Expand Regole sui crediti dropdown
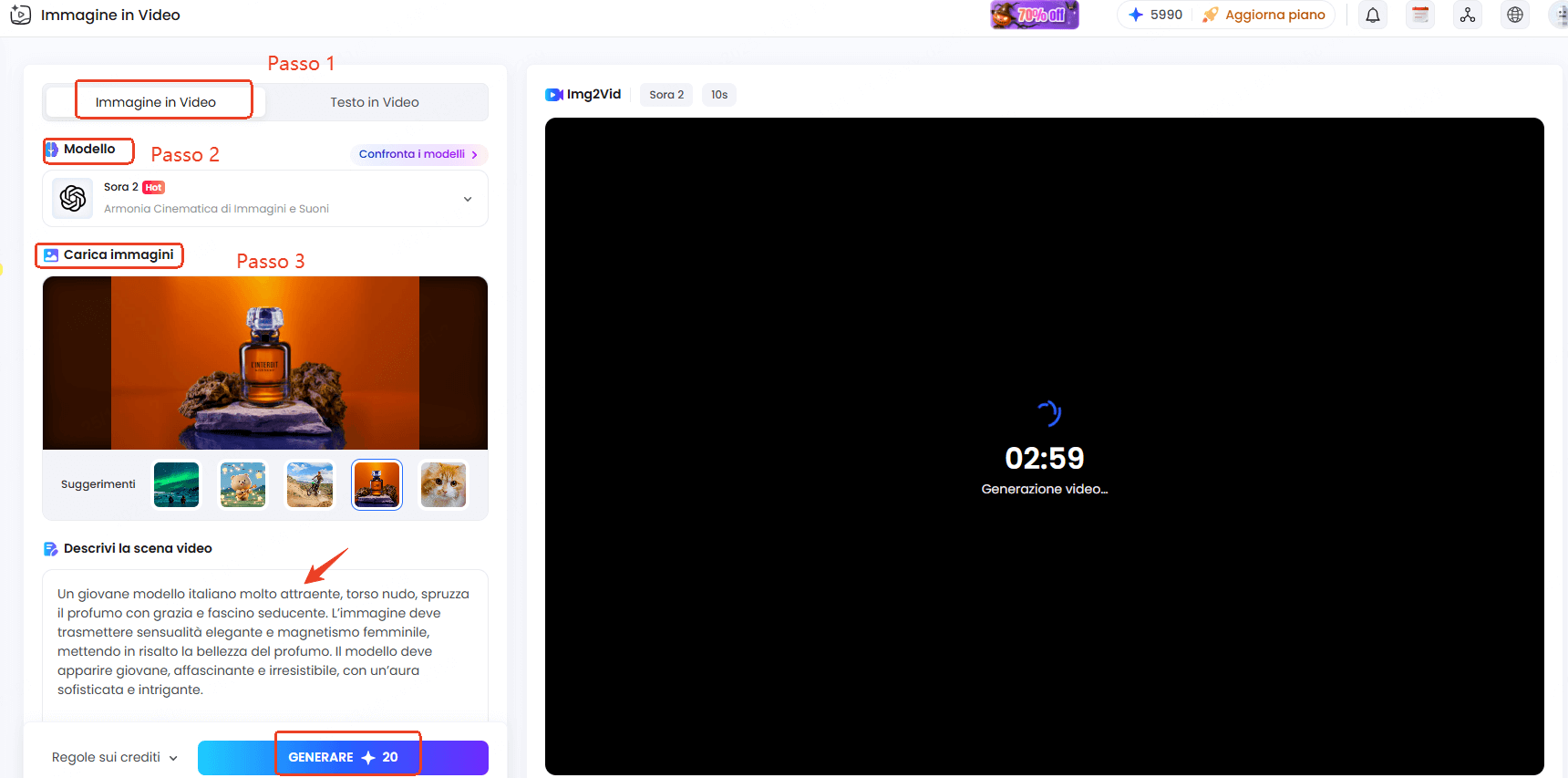This screenshot has height=778, width=1568. click(115, 757)
